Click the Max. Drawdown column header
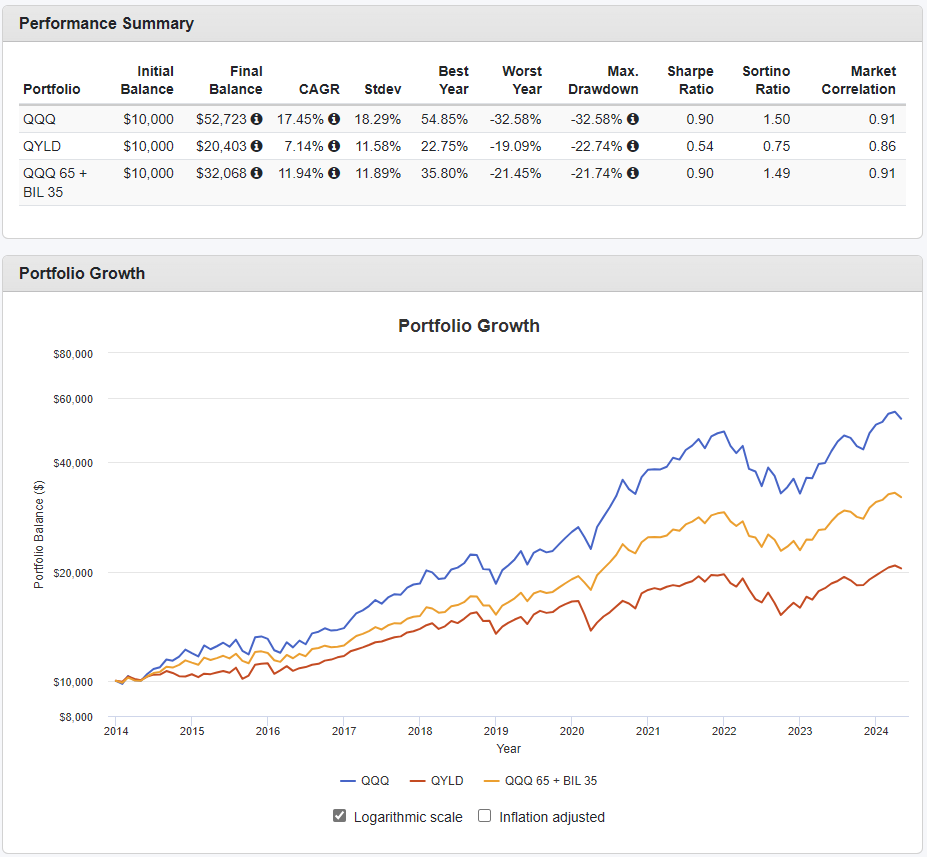The width and height of the screenshot is (927, 857). coord(603,80)
